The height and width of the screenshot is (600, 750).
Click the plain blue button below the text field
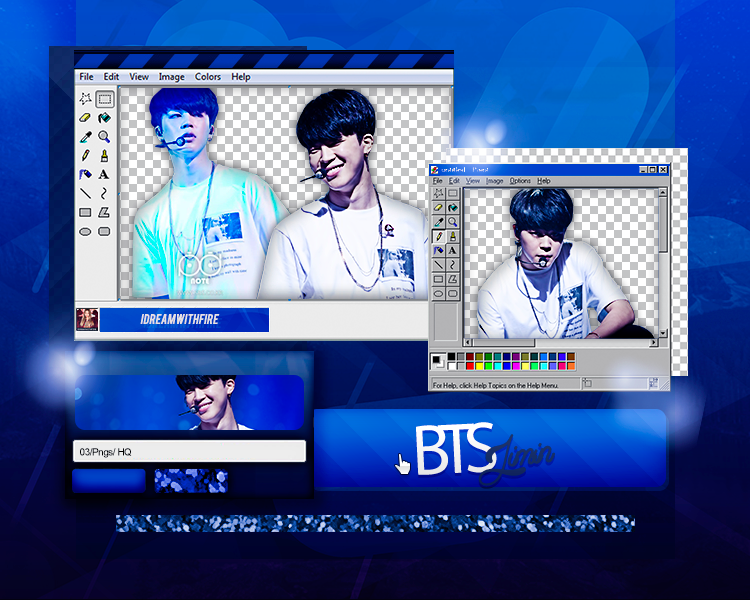click(109, 480)
